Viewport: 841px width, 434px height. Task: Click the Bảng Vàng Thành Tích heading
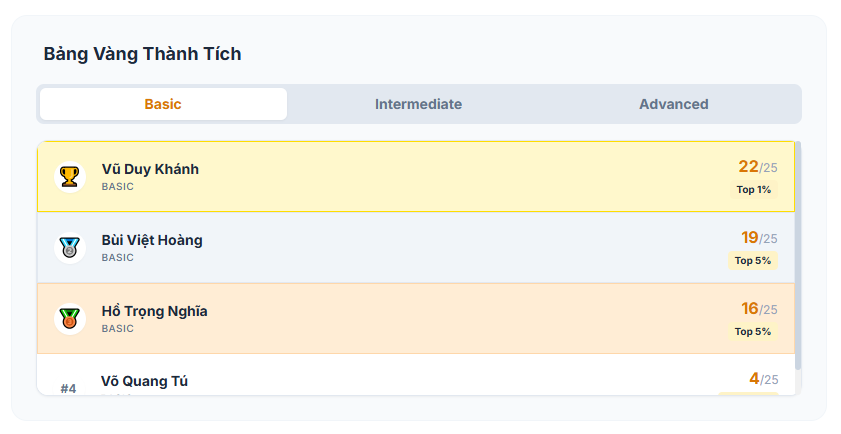point(142,54)
